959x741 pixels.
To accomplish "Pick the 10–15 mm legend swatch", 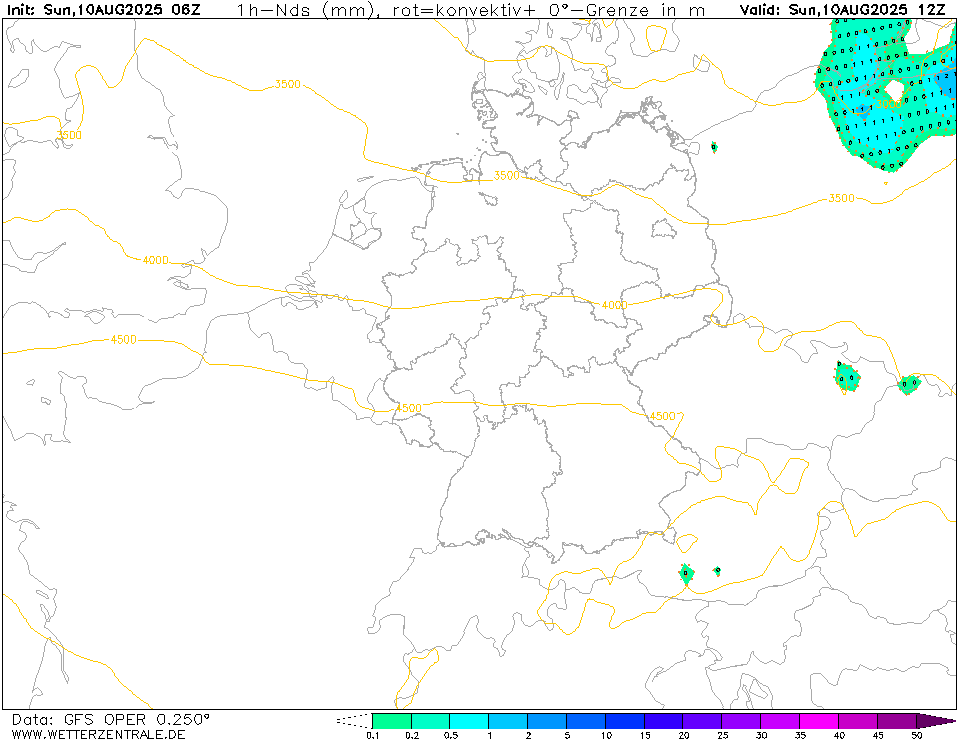I will point(625,721).
